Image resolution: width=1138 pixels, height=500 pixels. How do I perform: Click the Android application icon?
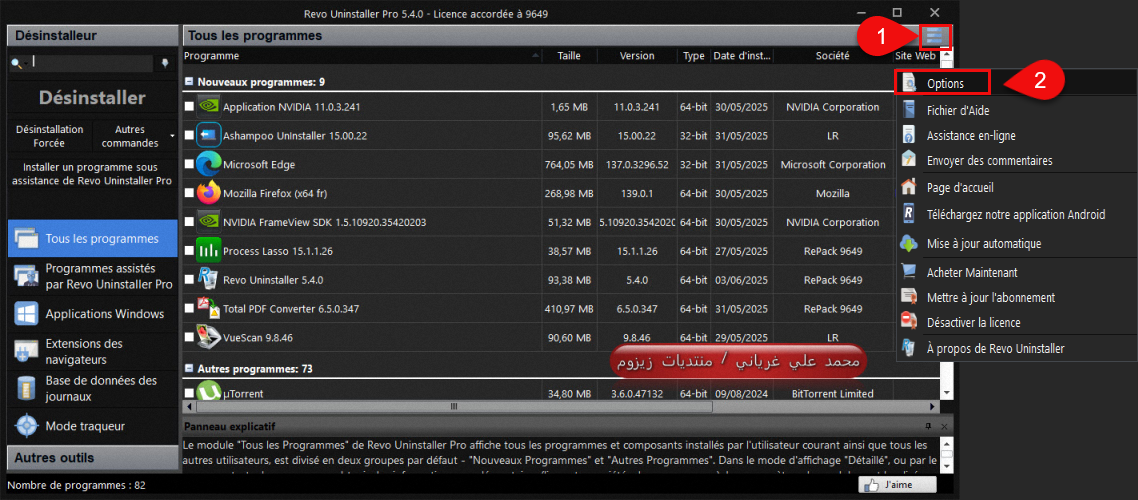pos(909,214)
